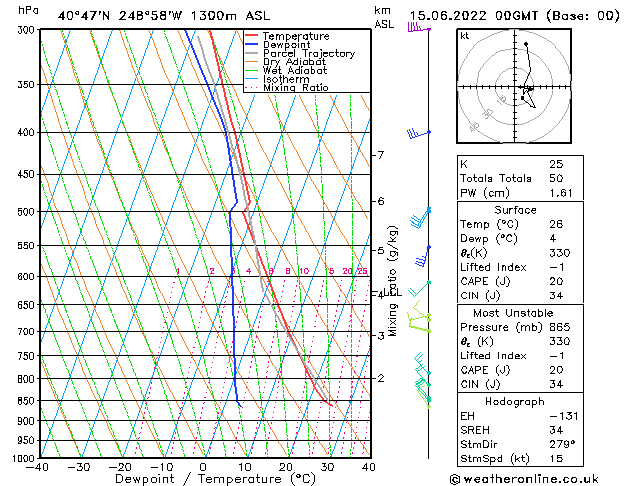Select the blue wind barb at 400 hPa
This screenshot has width=629, height=486.
[418, 133]
